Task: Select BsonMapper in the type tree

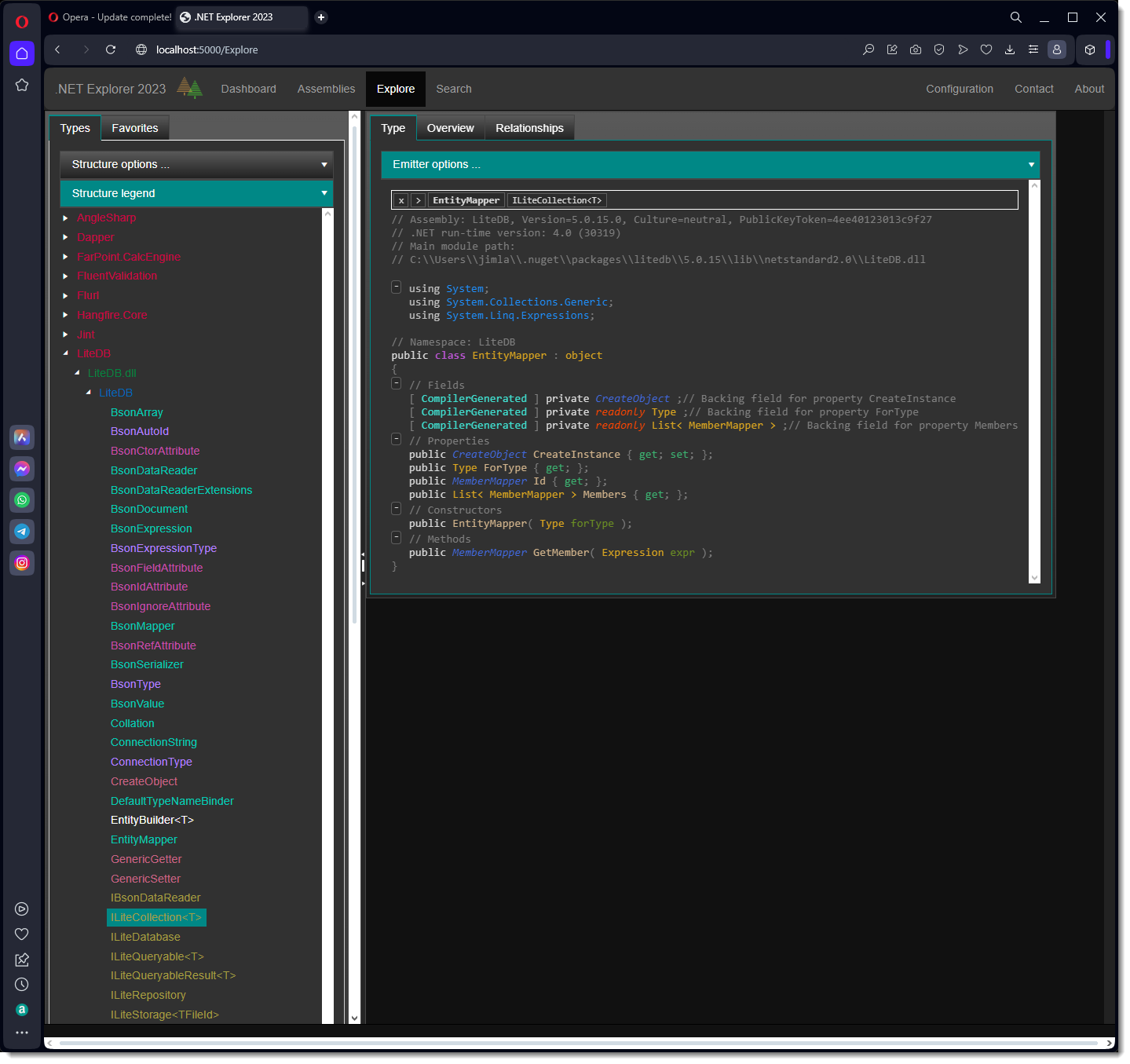Action: pyautogui.click(x=143, y=627)
